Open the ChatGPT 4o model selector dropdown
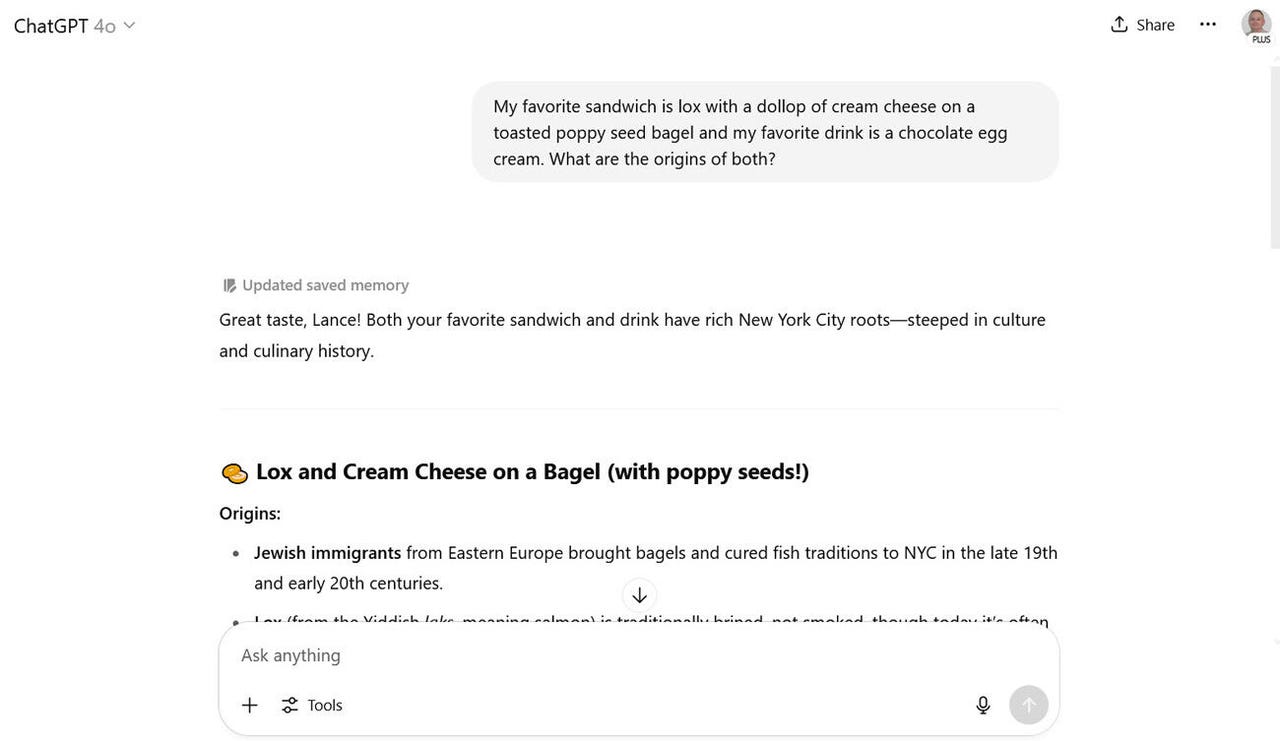The width and height of the screenshot is (1280, 741). (74, 26)
